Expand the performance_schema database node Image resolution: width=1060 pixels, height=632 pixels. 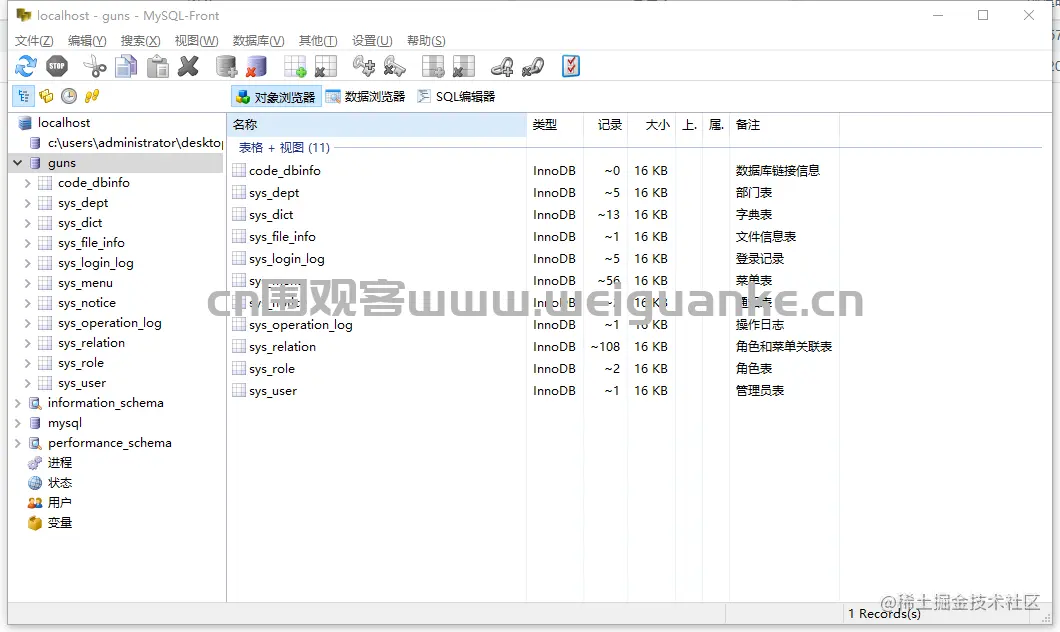[x=18, y=443]
